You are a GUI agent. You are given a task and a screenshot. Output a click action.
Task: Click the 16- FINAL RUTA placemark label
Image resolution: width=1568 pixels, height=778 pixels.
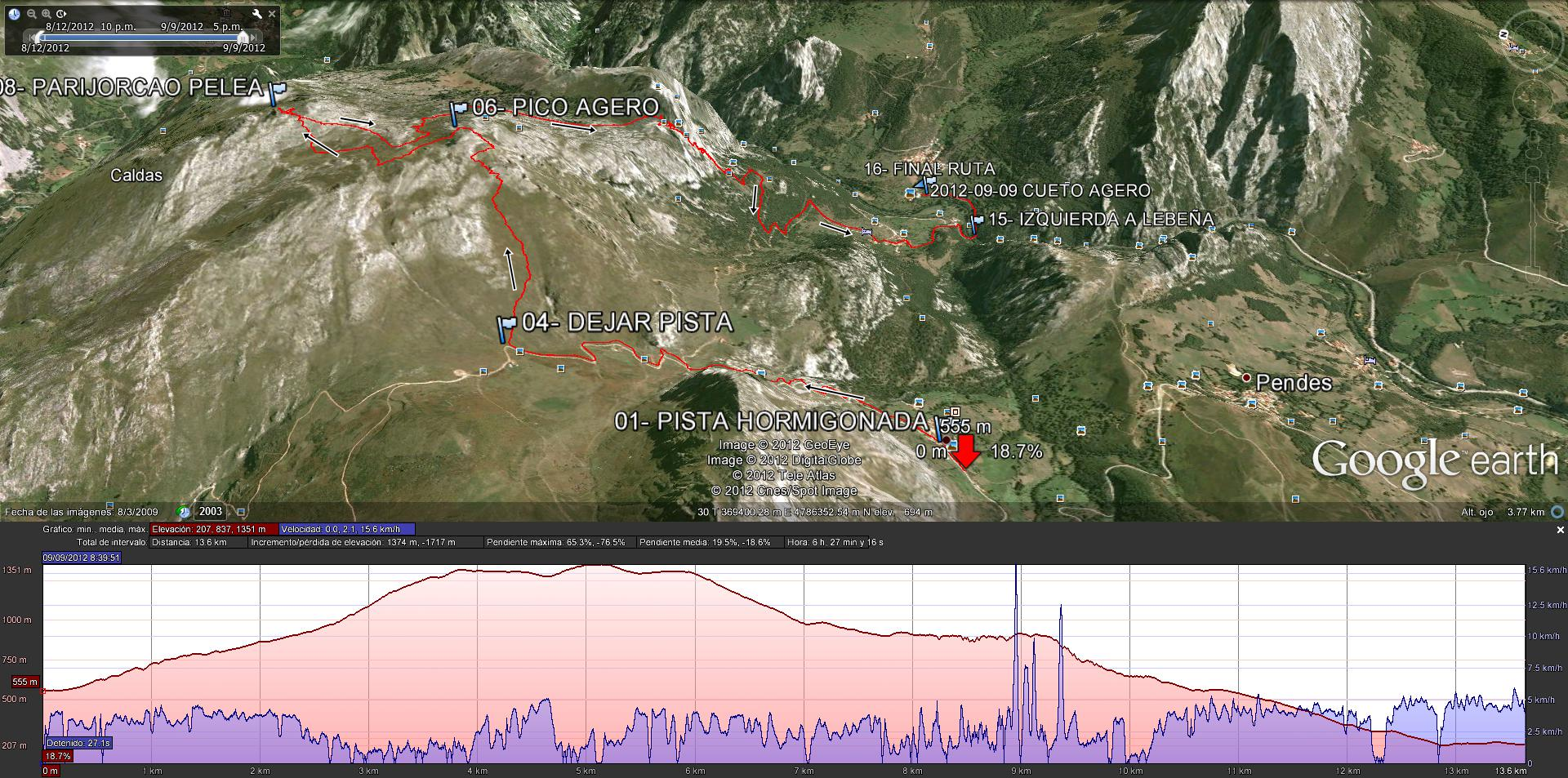pos(929,169)
